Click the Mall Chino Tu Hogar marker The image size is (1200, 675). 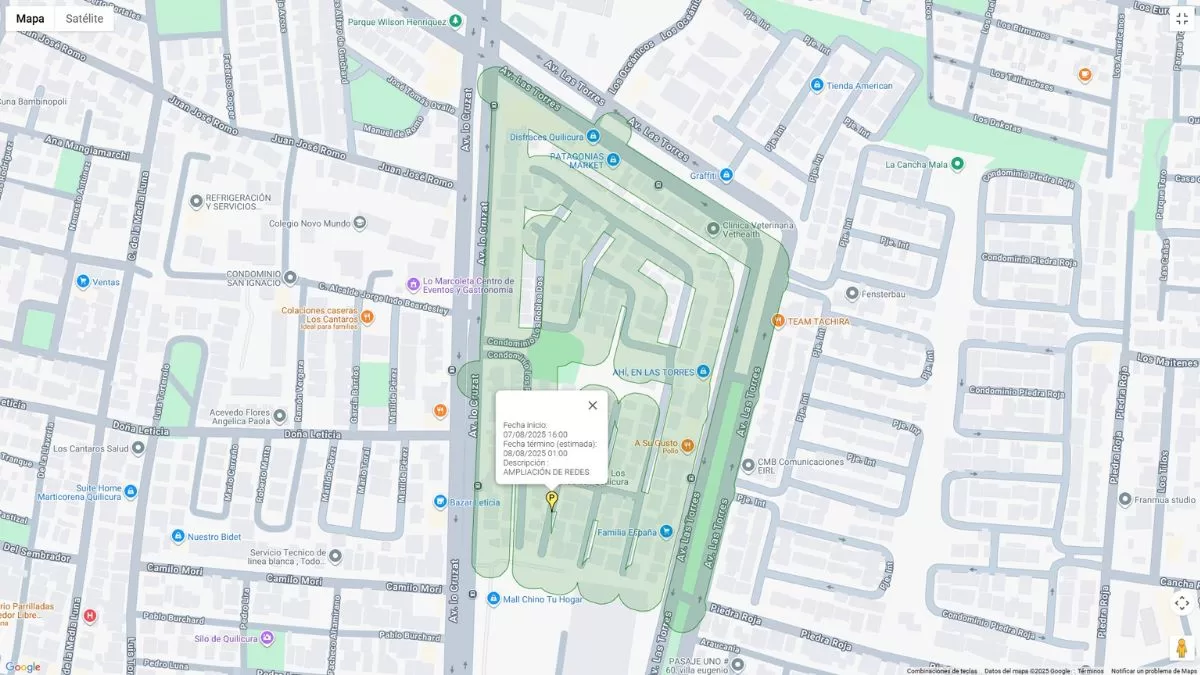point(493,599)
